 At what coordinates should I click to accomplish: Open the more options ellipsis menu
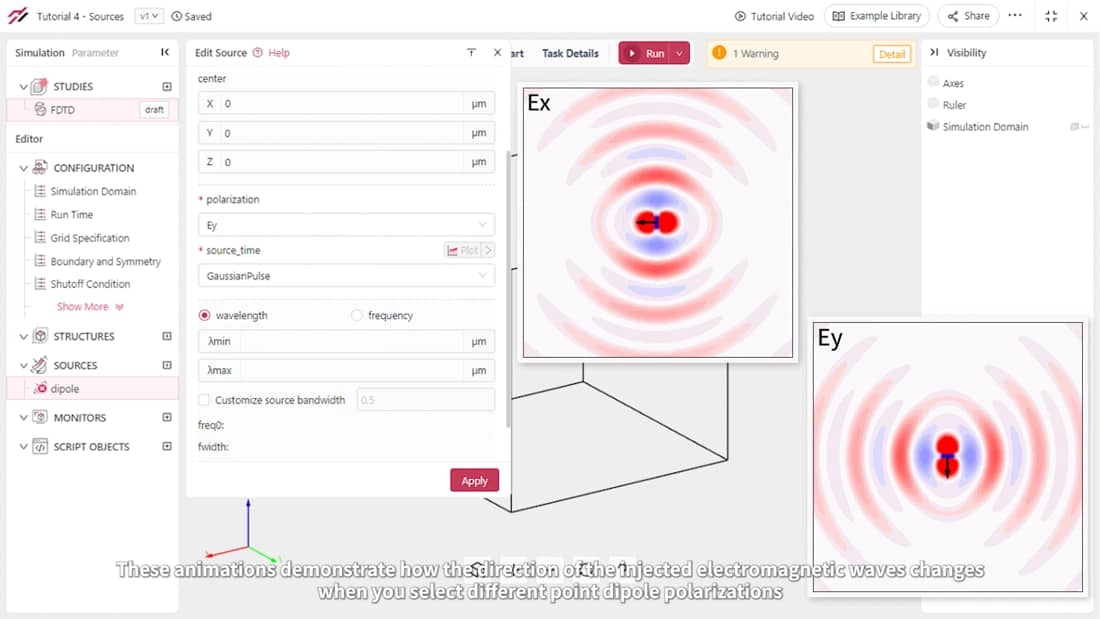[x=1015, y=16]
